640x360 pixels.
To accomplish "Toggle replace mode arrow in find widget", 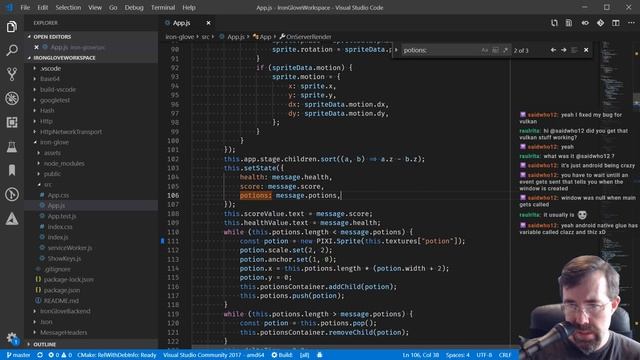I will [396, 50].
